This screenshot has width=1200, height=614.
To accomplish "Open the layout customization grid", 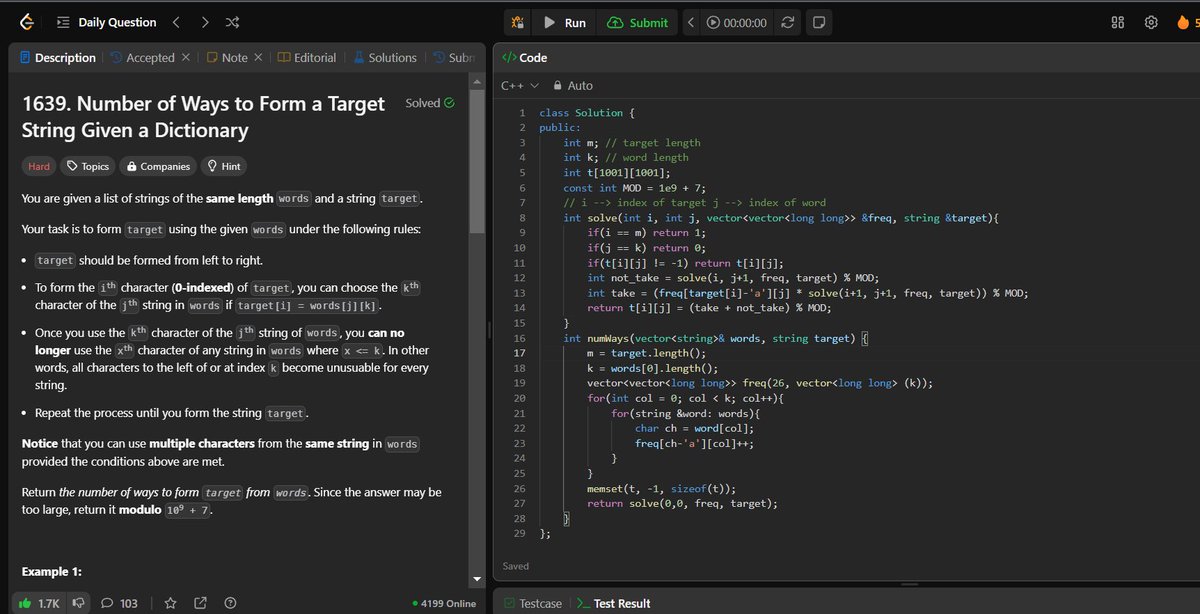I will click(x=1117, y=21).
